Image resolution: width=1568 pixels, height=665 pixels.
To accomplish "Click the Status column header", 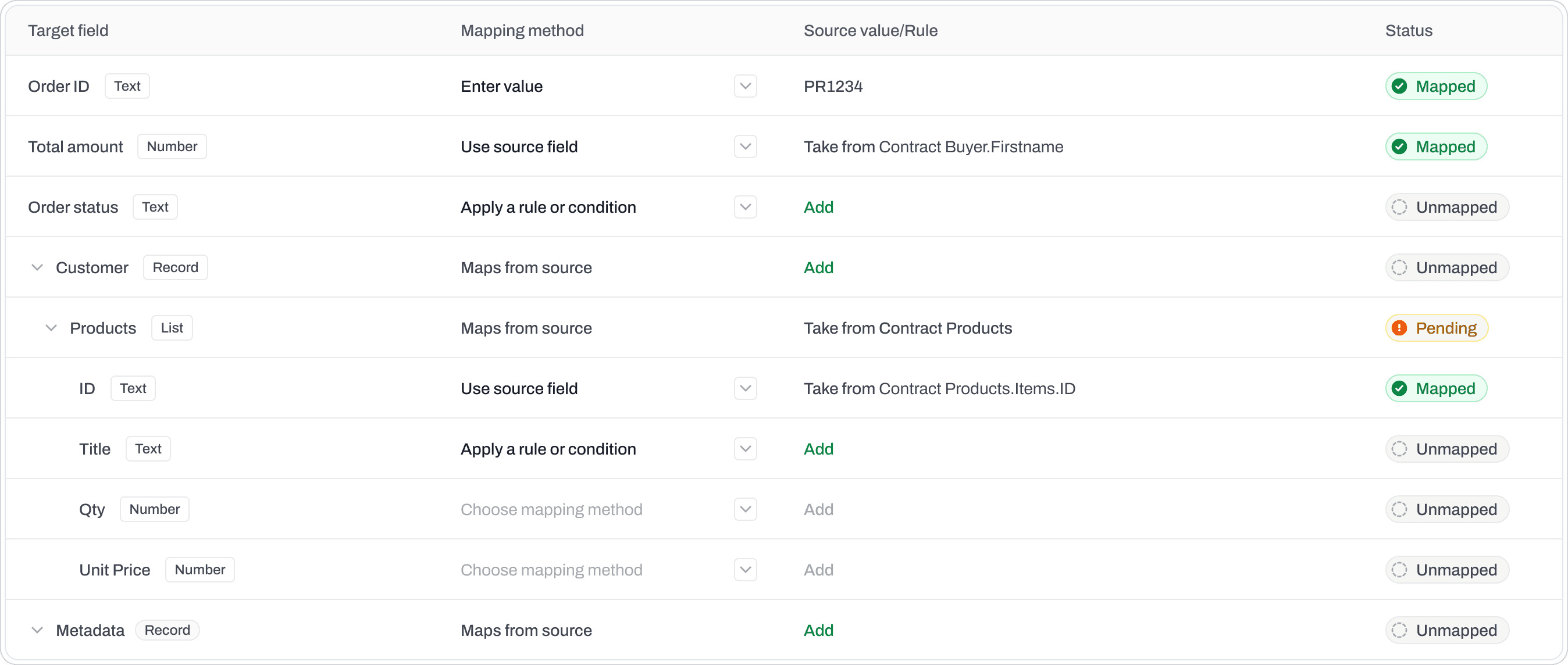I will coord(1409,30).
